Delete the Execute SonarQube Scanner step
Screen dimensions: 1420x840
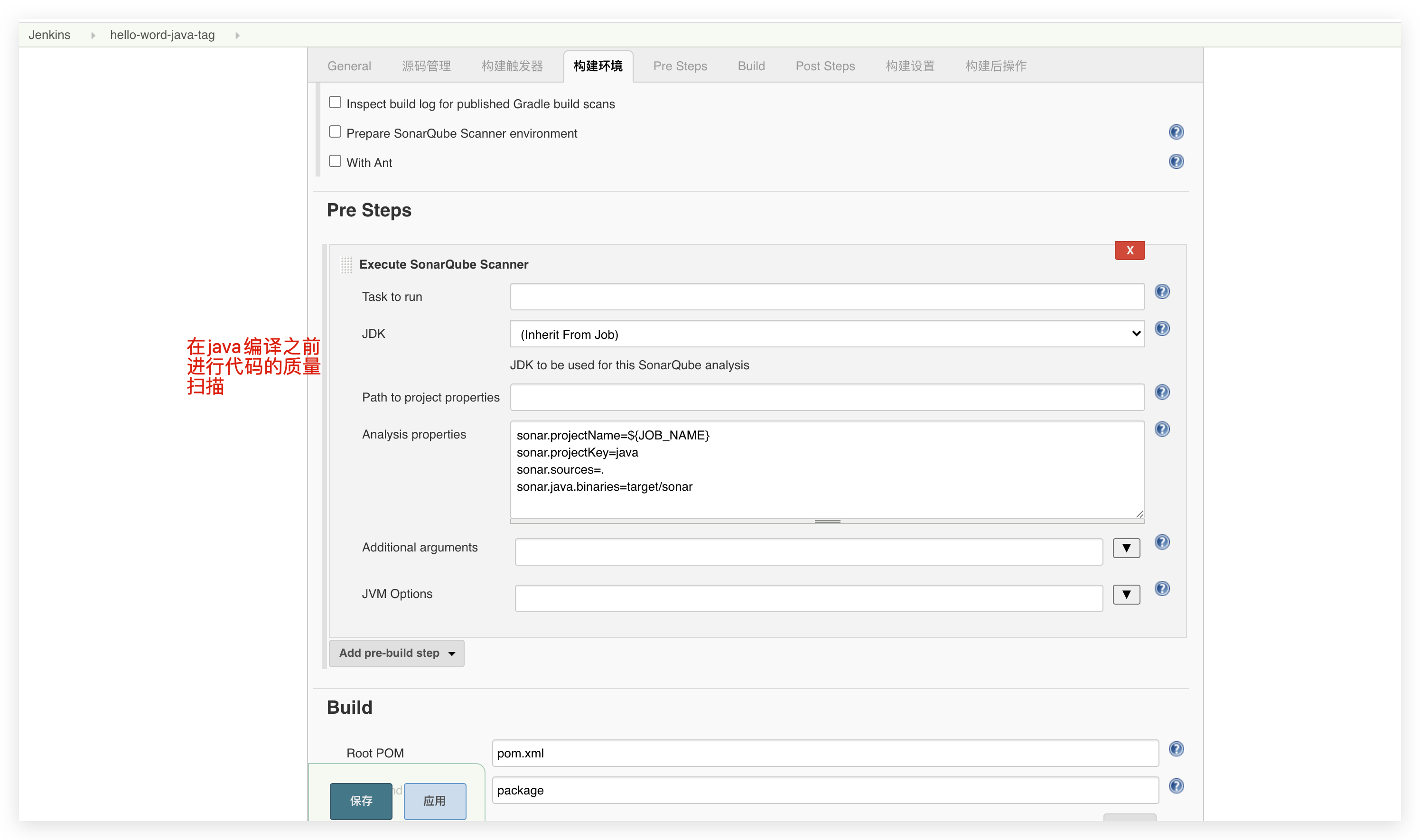(1129, 250)
